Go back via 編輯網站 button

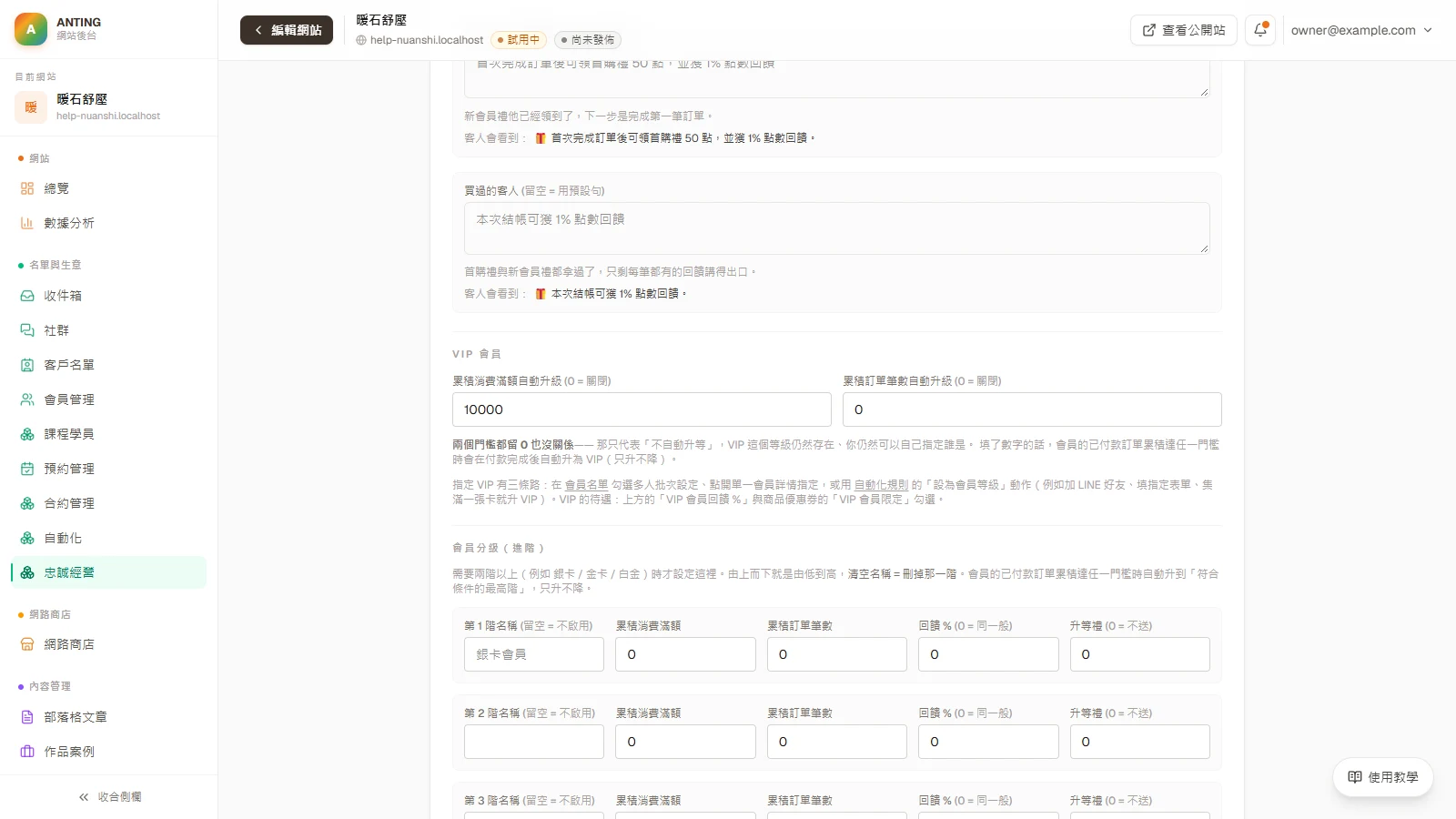pos(287,30)
